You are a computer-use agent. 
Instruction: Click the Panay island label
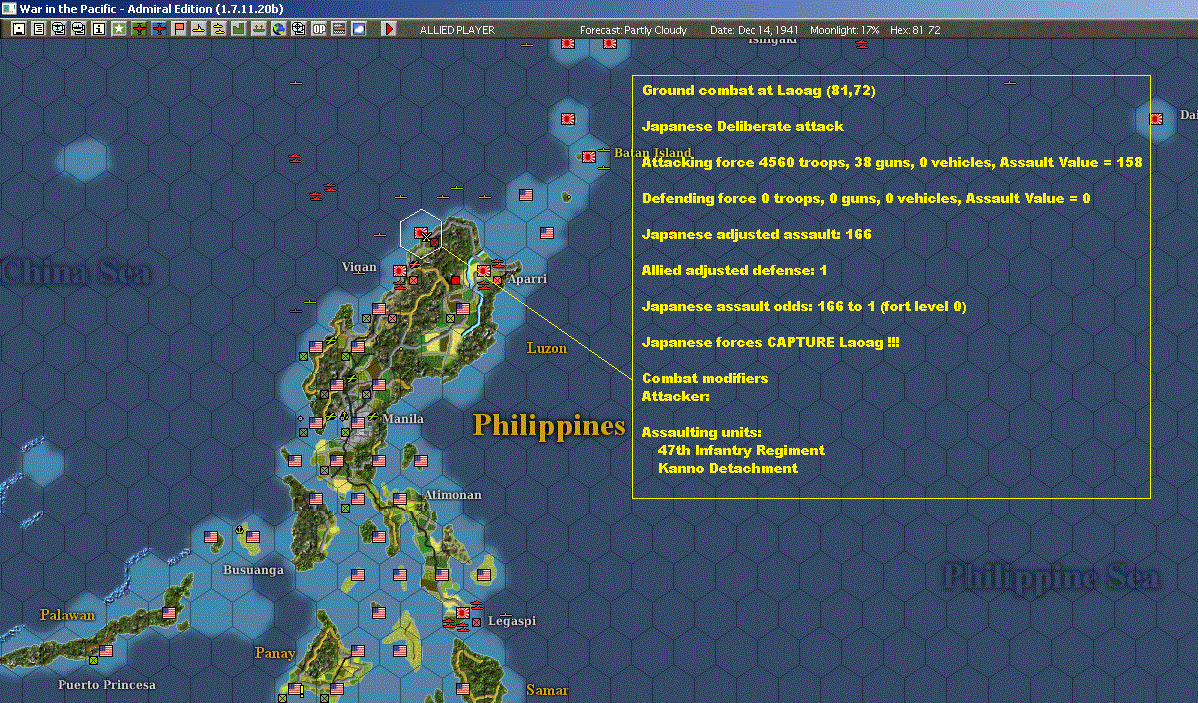275,653
